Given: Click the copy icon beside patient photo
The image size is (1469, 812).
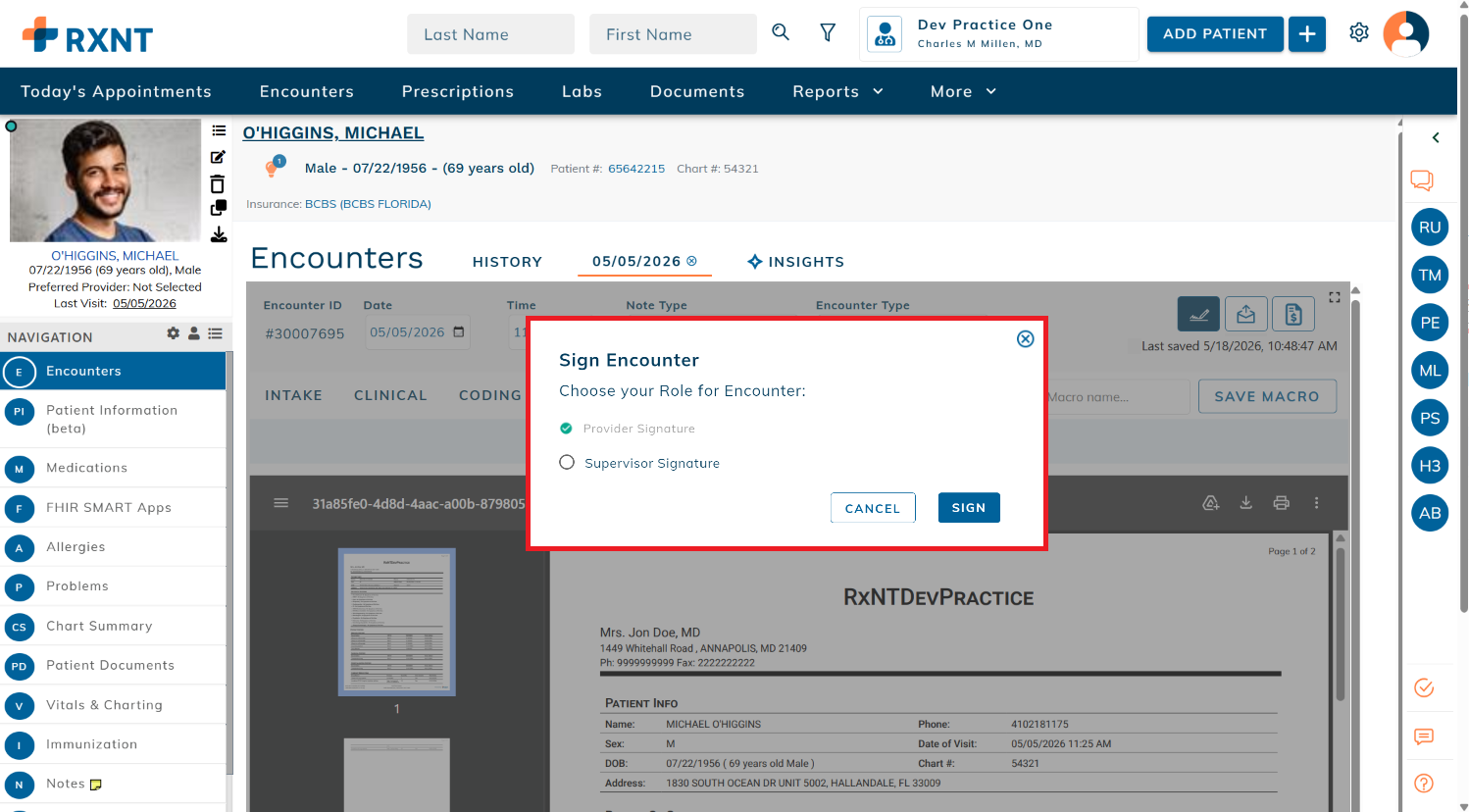Looking at the screenshot, I should click(x=219, y=208).
